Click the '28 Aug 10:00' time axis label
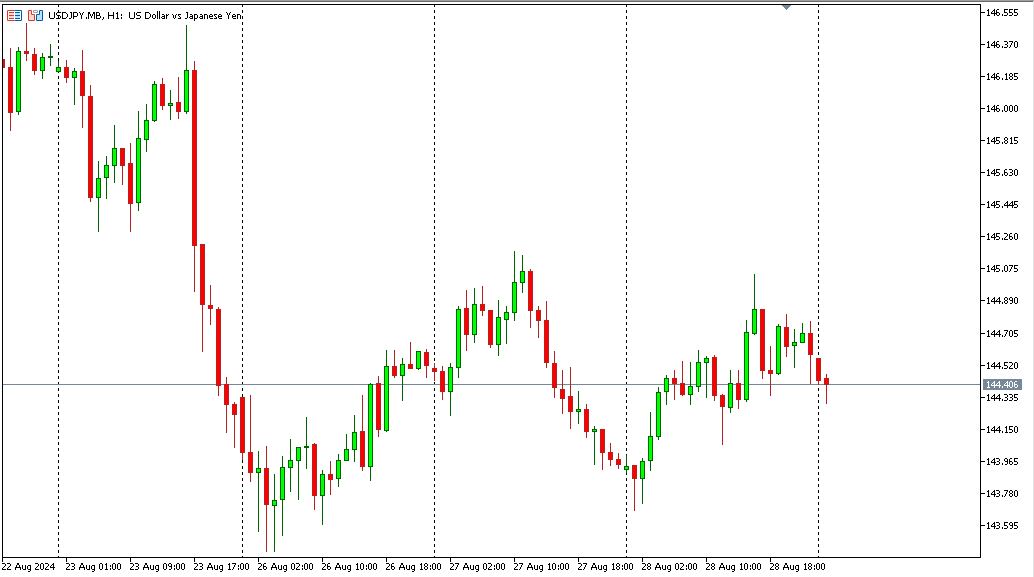Screen dimensions: 1034x577 point(733,566)
